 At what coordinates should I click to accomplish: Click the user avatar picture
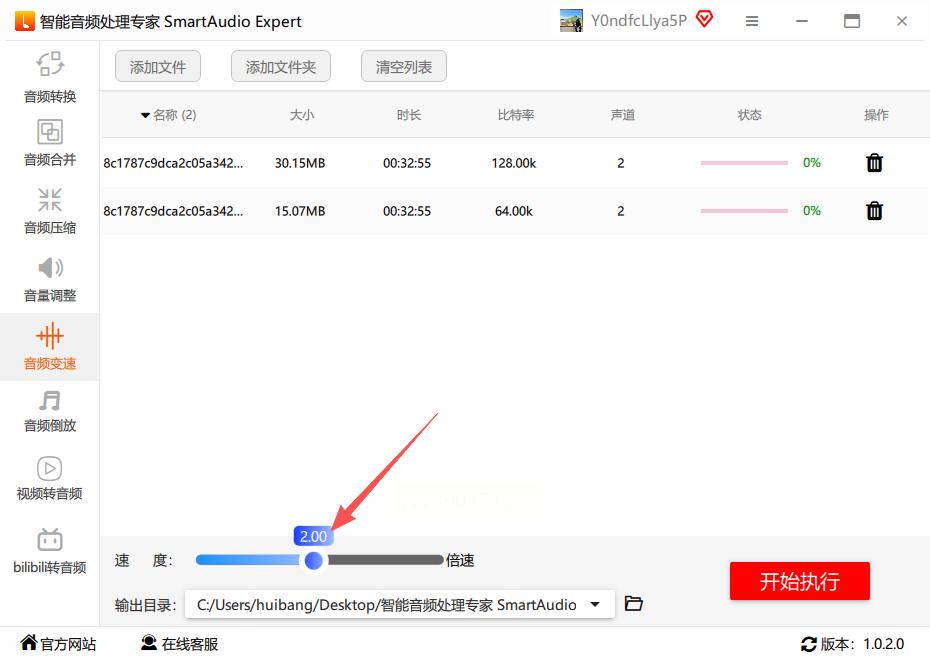coord(571,21)
